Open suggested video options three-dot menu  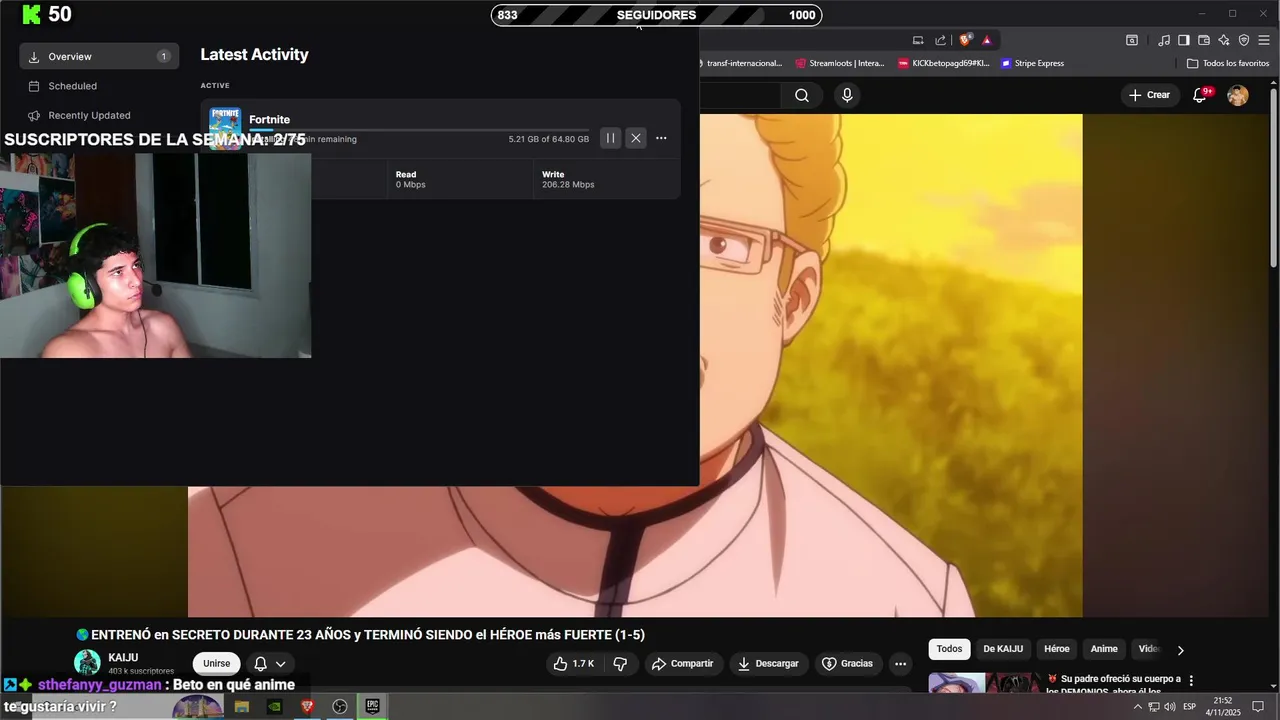coord(1190,681)
